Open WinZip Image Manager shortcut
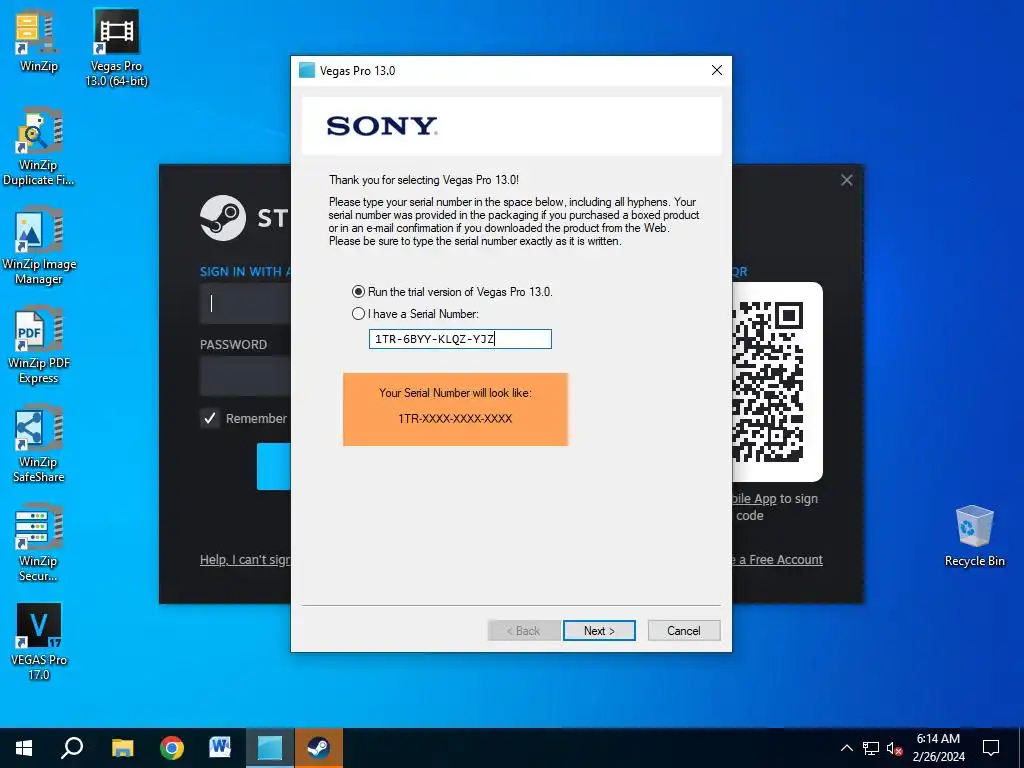 point(39,246)
